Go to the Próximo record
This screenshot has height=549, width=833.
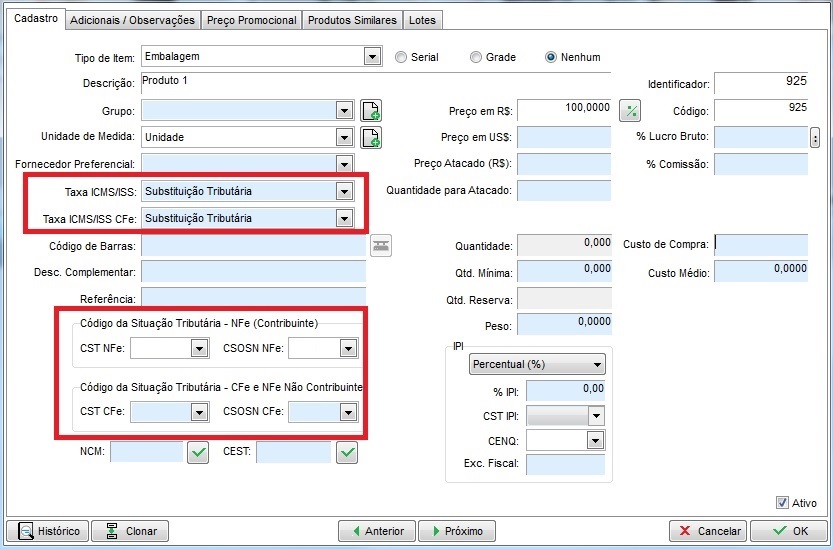(456, 531)
